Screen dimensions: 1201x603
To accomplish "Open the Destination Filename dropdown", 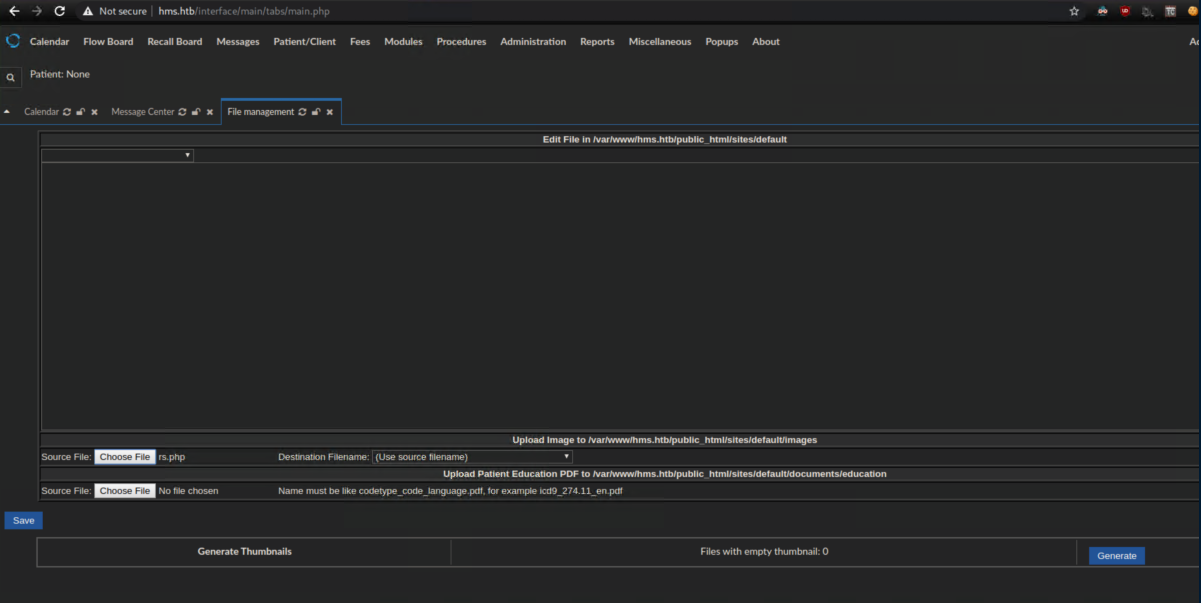I will tap(472, 457).
